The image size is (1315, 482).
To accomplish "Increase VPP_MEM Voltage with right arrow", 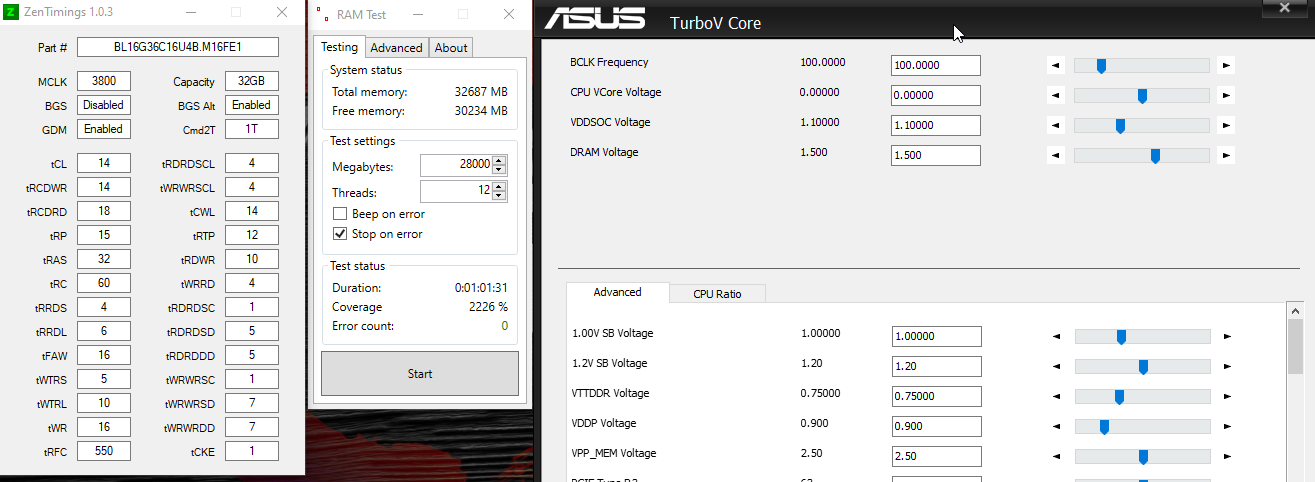I will [x=1227, y=457].
